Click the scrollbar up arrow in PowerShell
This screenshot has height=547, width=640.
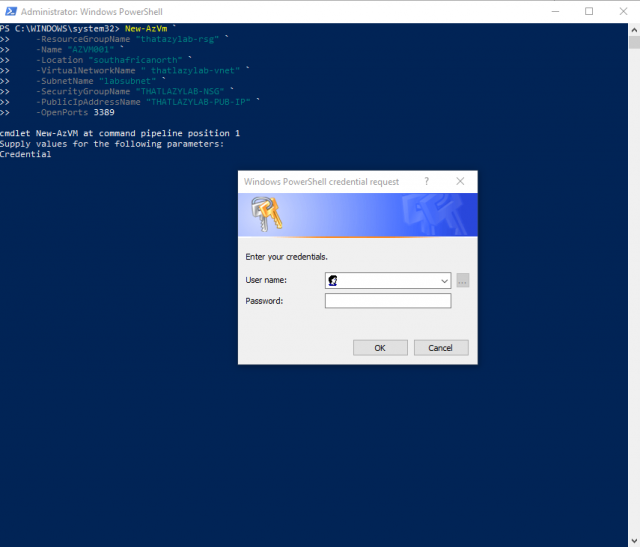click(634, 30)
